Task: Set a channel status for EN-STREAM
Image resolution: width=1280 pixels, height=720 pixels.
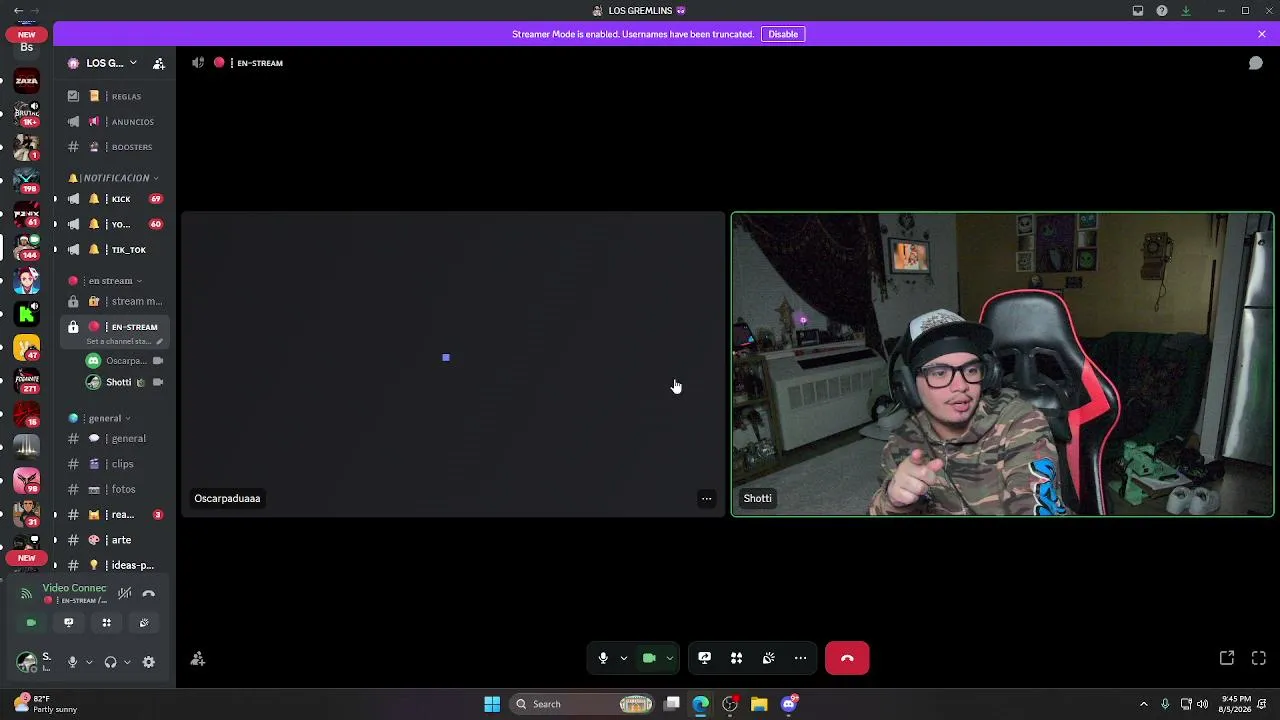Action: tap(124, 342)
